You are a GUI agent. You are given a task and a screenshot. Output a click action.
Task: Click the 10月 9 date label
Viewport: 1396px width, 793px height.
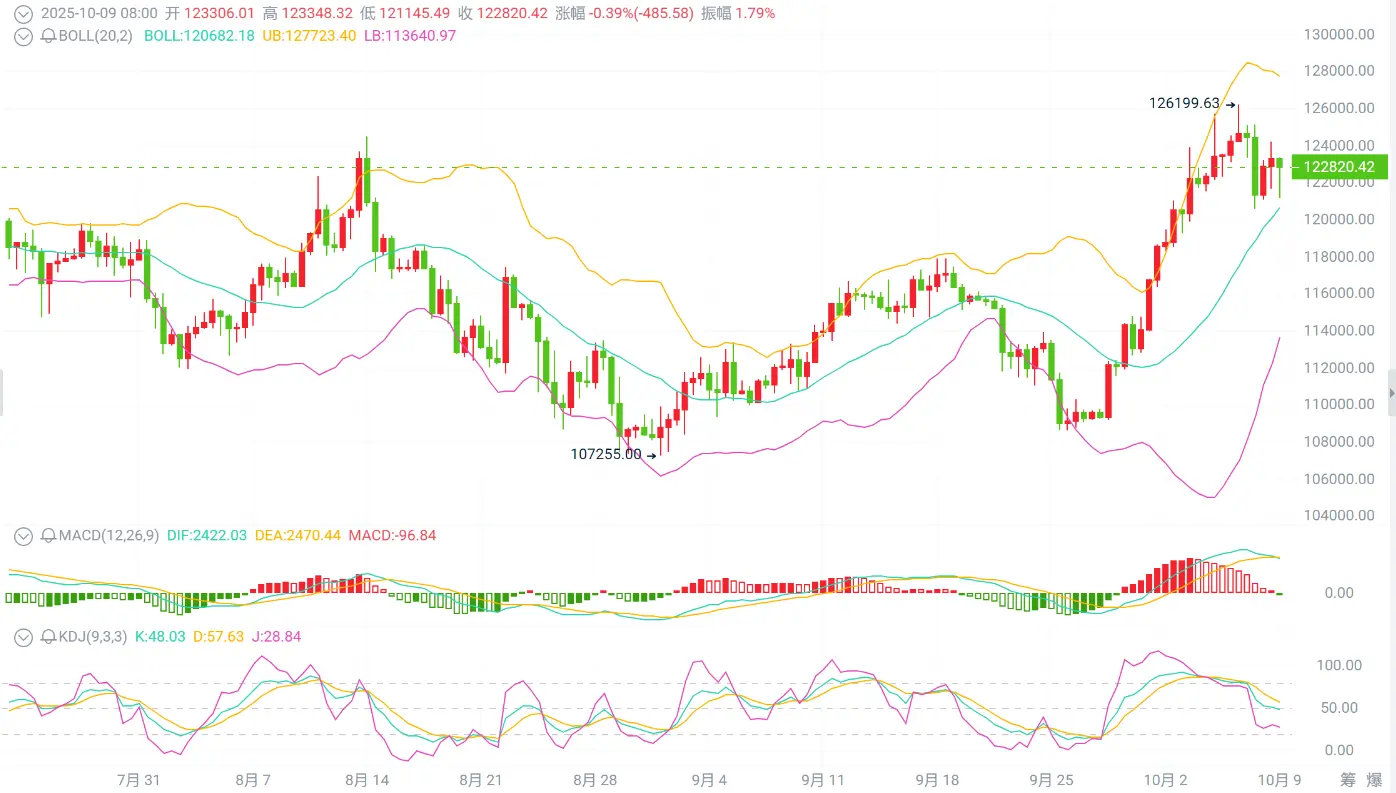coord(1281,779)
